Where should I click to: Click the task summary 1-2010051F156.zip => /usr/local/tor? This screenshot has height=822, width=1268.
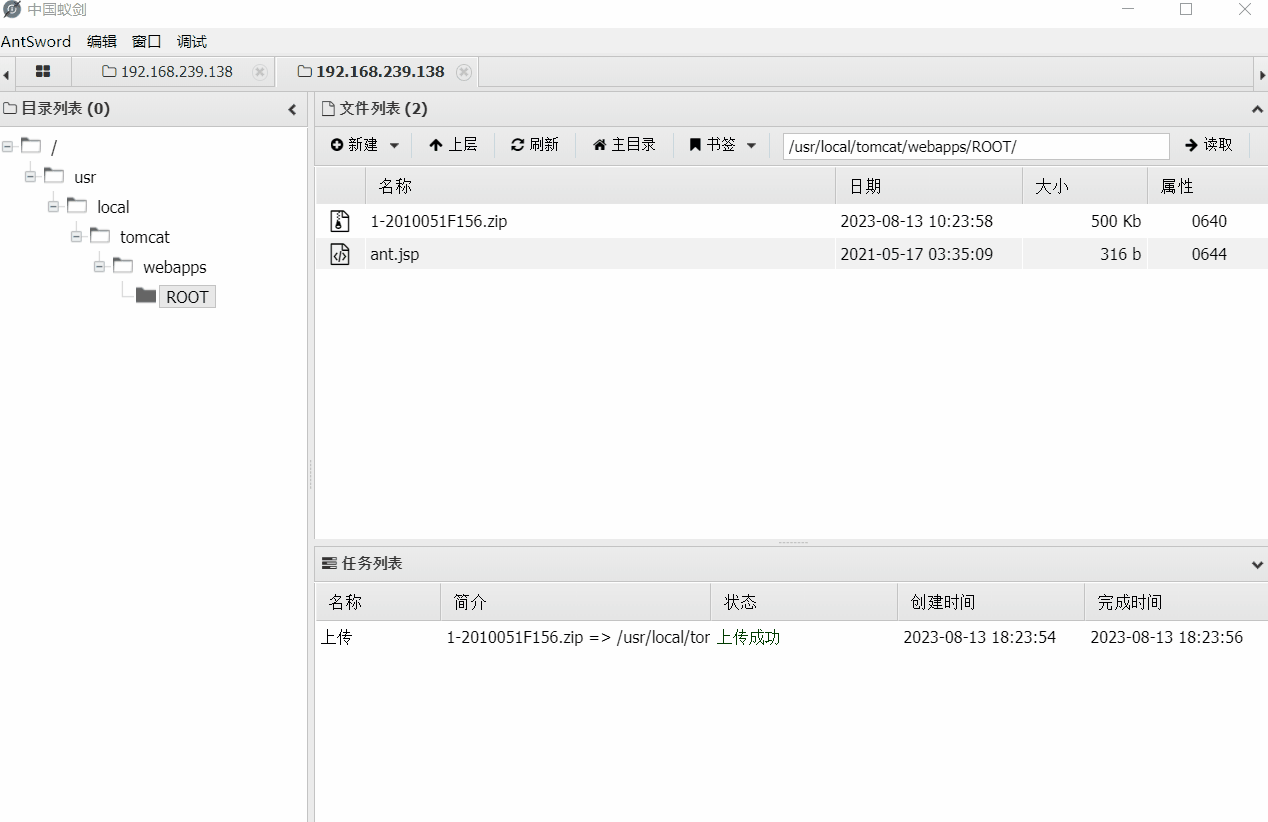coord(578,637)
